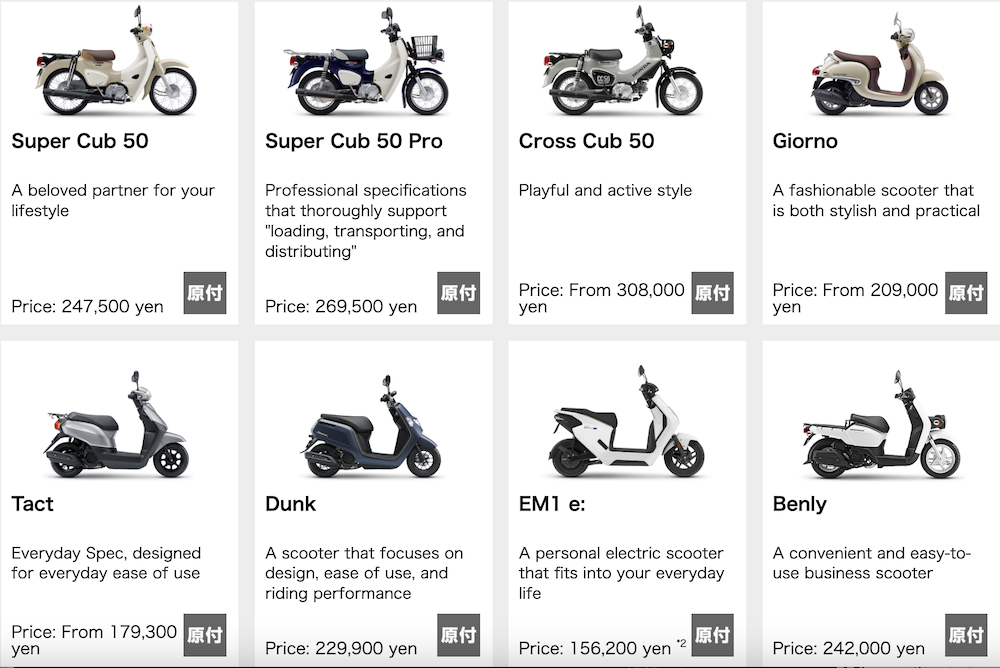Open the Super Cub 50 photo
Image resolution: width=1000 pixels, height=668 pixels.
click(115, 64)
